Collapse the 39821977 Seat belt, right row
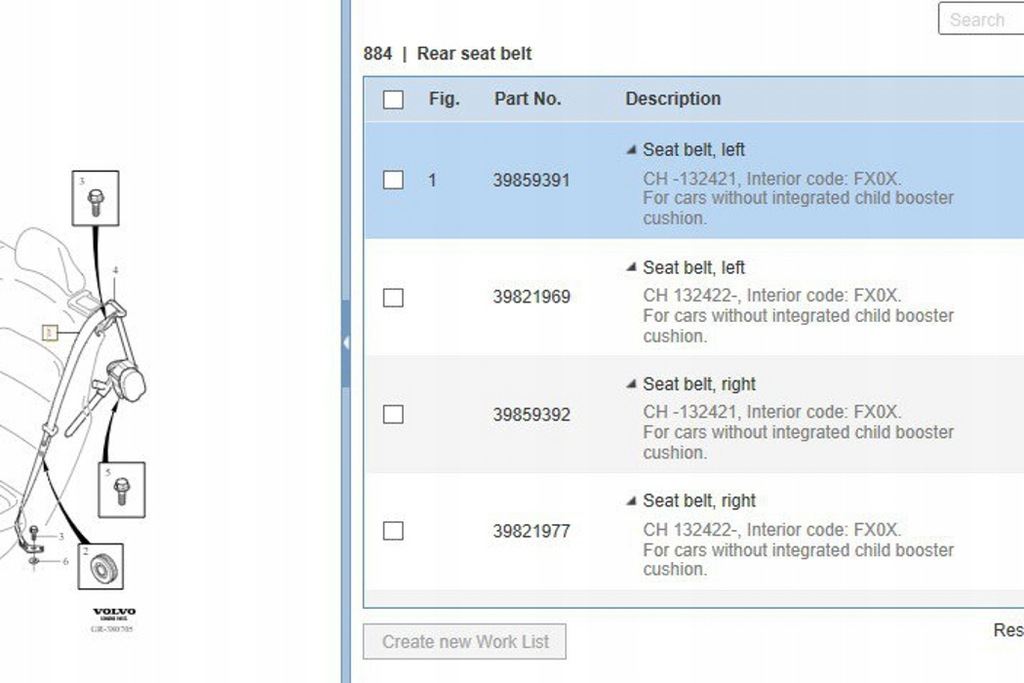Screen dimensions: 1024x683 631,501
